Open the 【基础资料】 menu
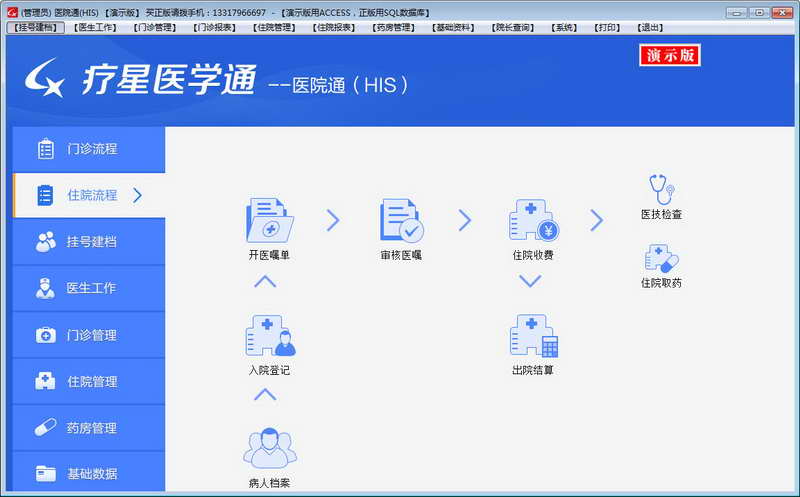 click(453, 28)
